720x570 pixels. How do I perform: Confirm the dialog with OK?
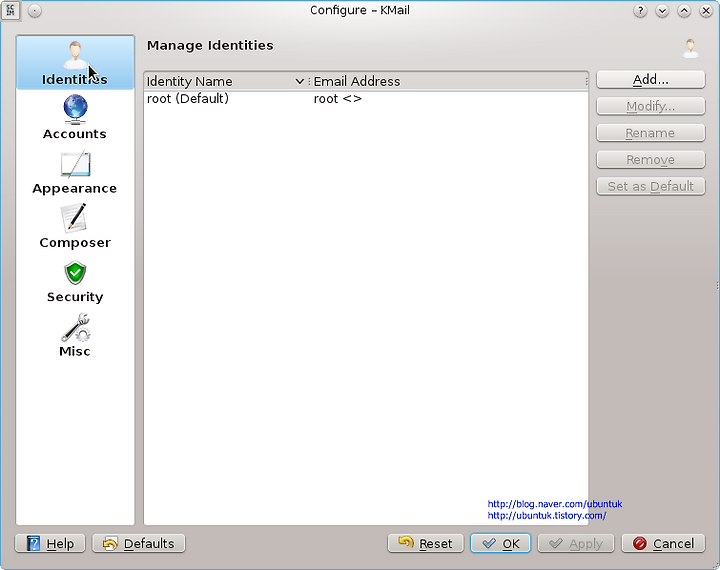point(501,543)
